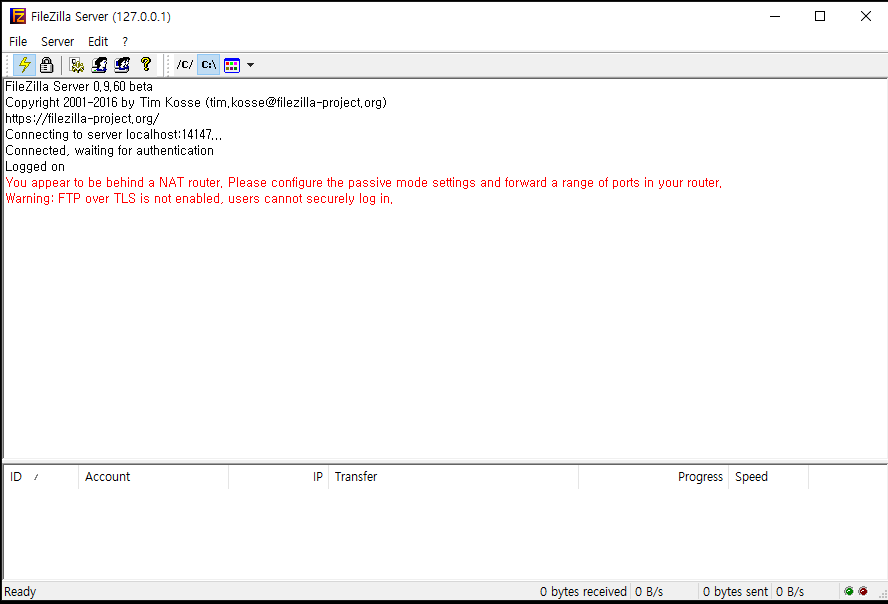This screenshot has width=888, height=604.
Task: Click the green receive indicator in status bar
Action: 848,592
